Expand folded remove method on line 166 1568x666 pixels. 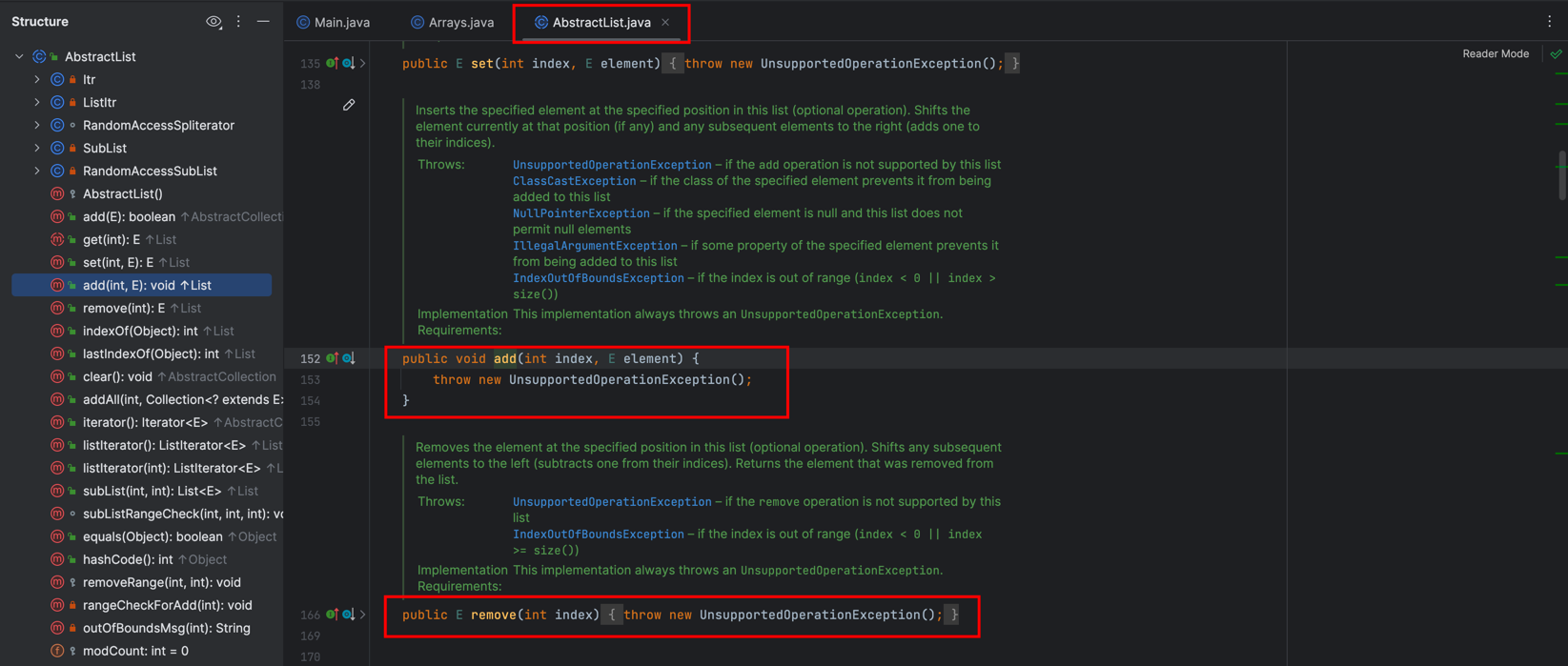click(363, 615)
